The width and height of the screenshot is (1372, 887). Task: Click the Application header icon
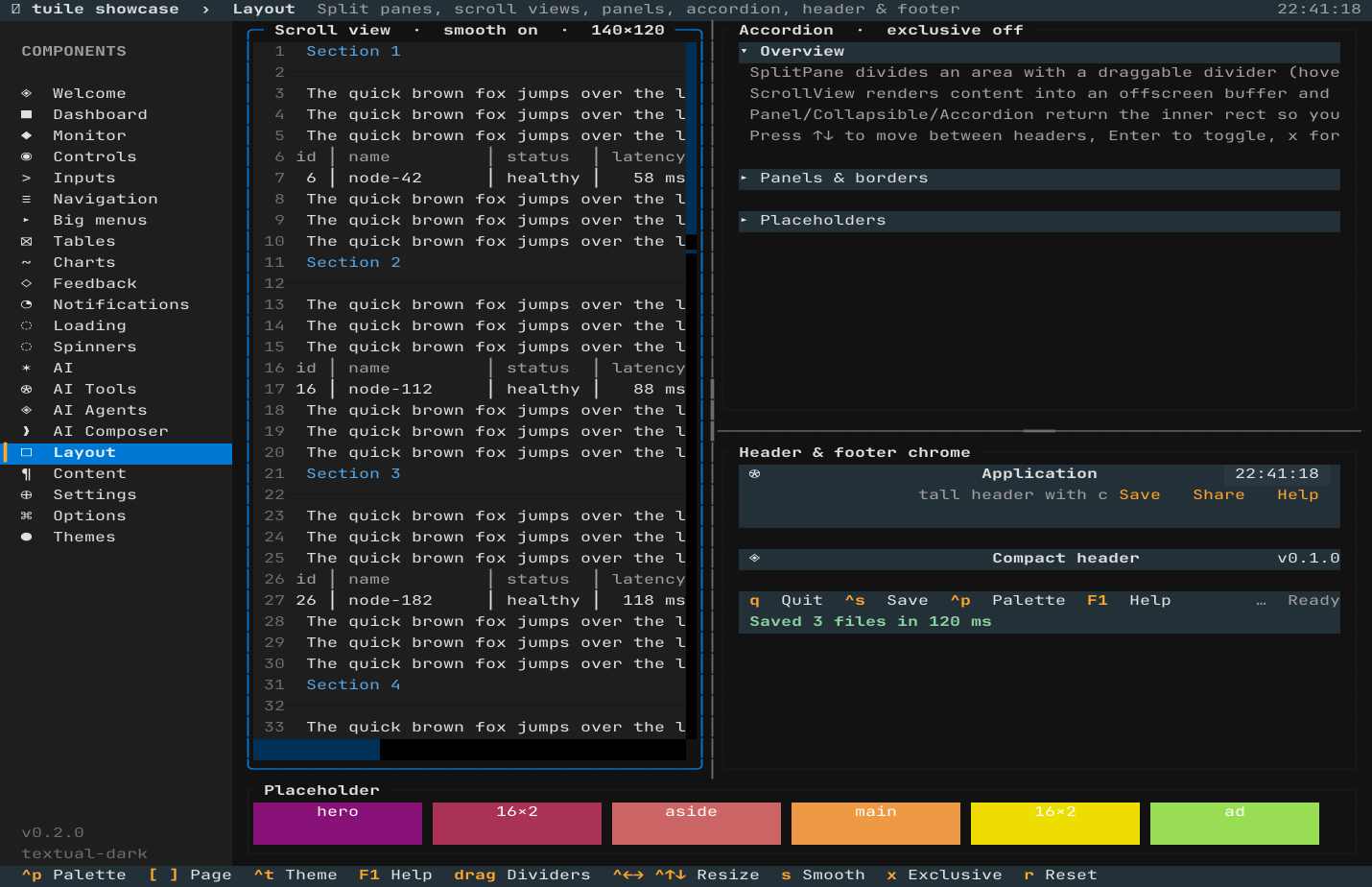click(x=755, y=473)
